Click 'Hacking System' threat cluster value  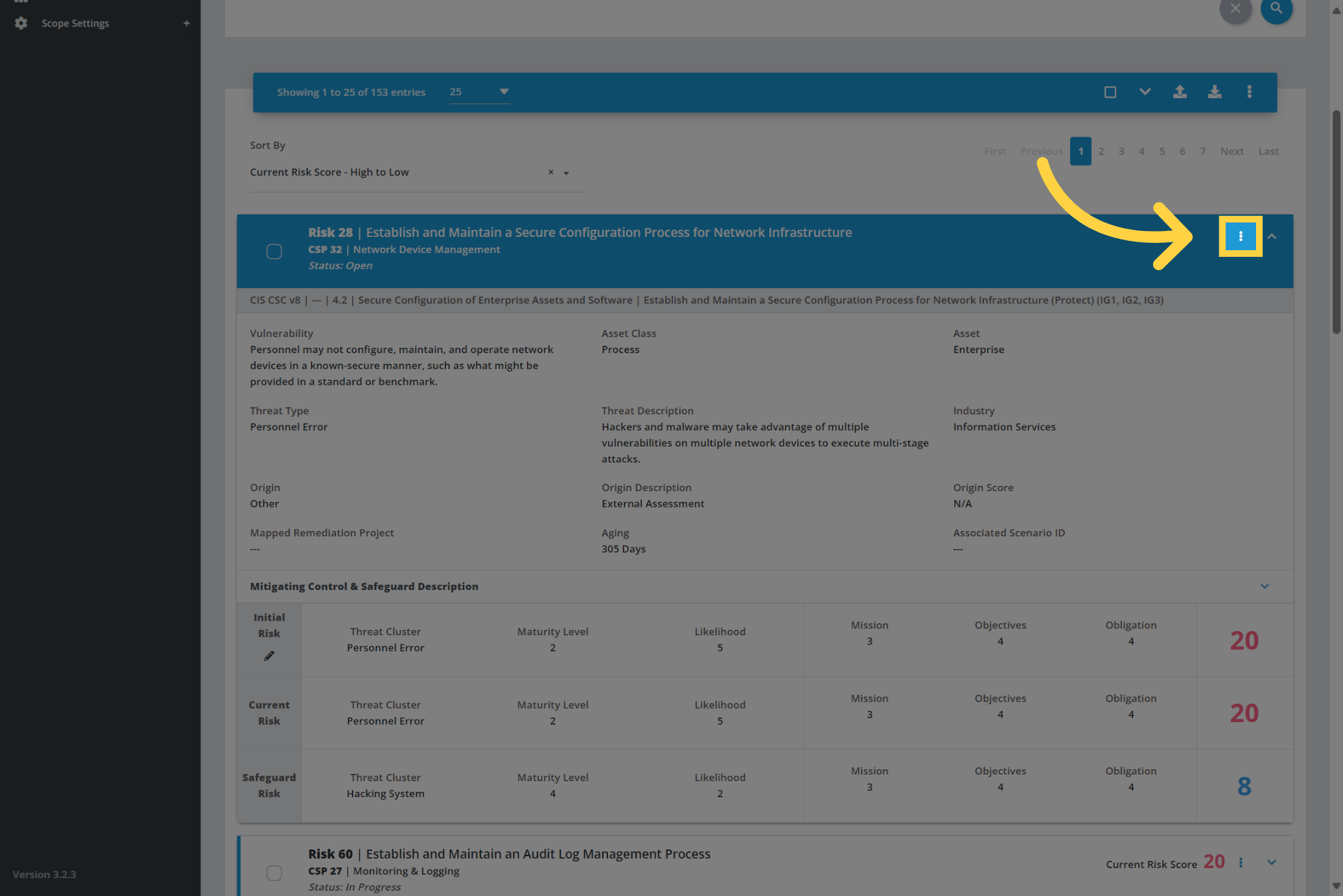386,794
